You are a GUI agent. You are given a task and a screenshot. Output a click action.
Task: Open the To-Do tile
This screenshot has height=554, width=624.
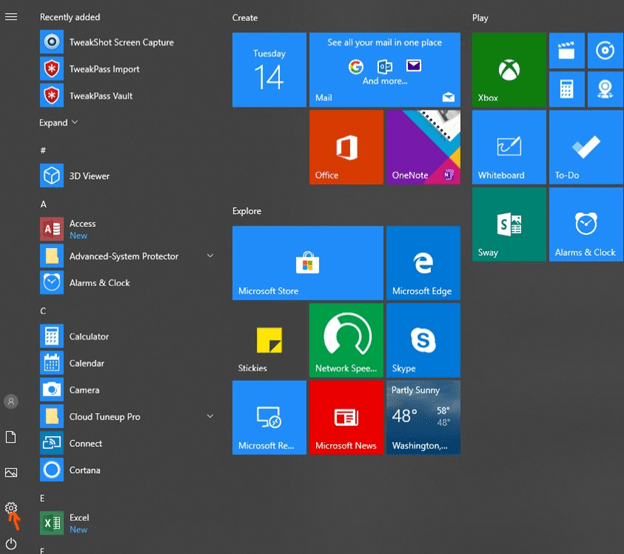coord(586,147)
